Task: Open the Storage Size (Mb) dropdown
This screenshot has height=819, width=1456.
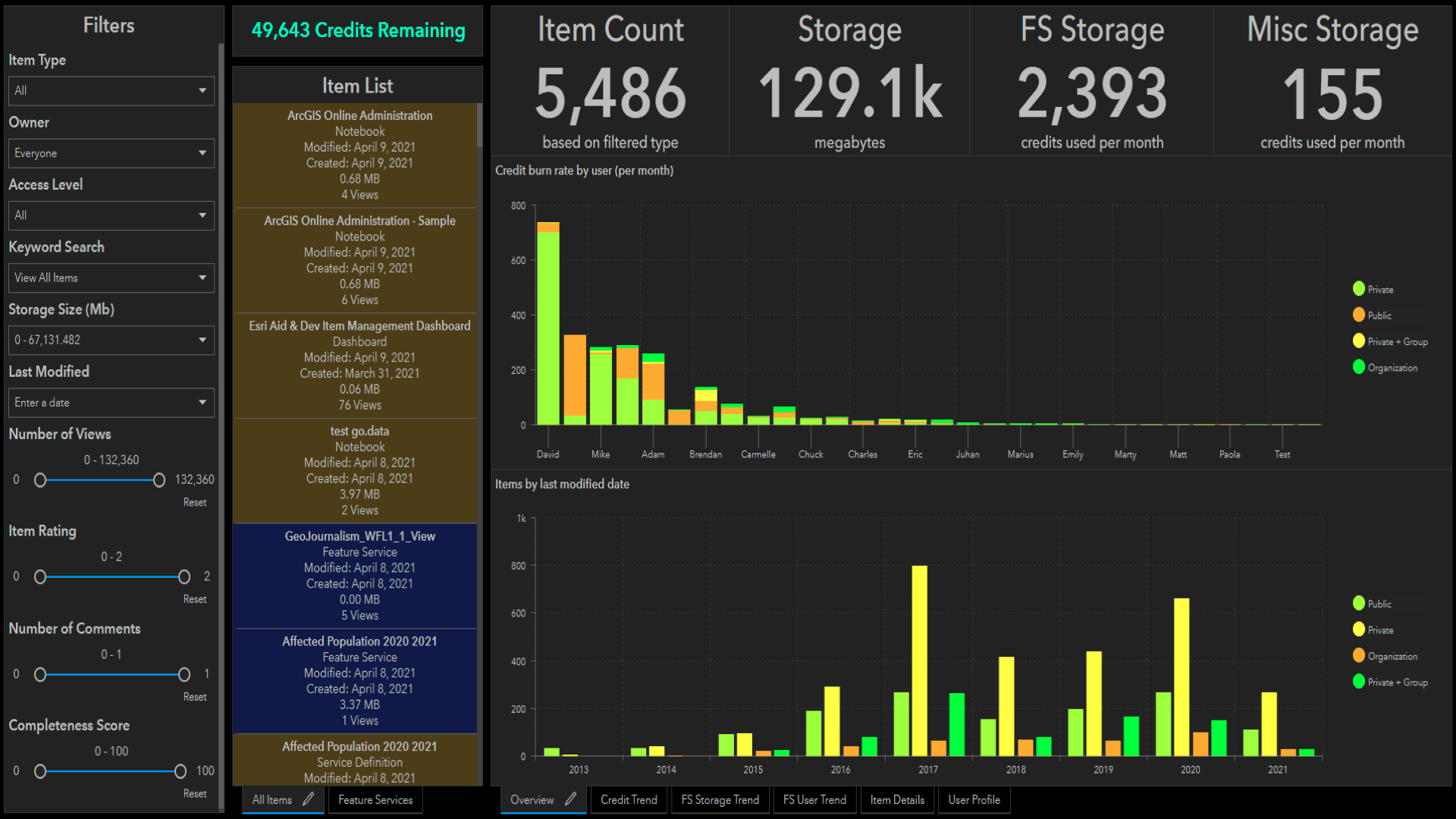Action: [111, 340]
